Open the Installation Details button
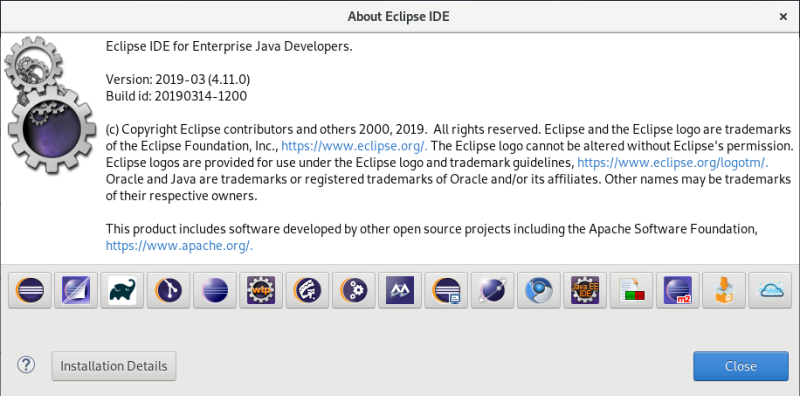 pos(114,366)
